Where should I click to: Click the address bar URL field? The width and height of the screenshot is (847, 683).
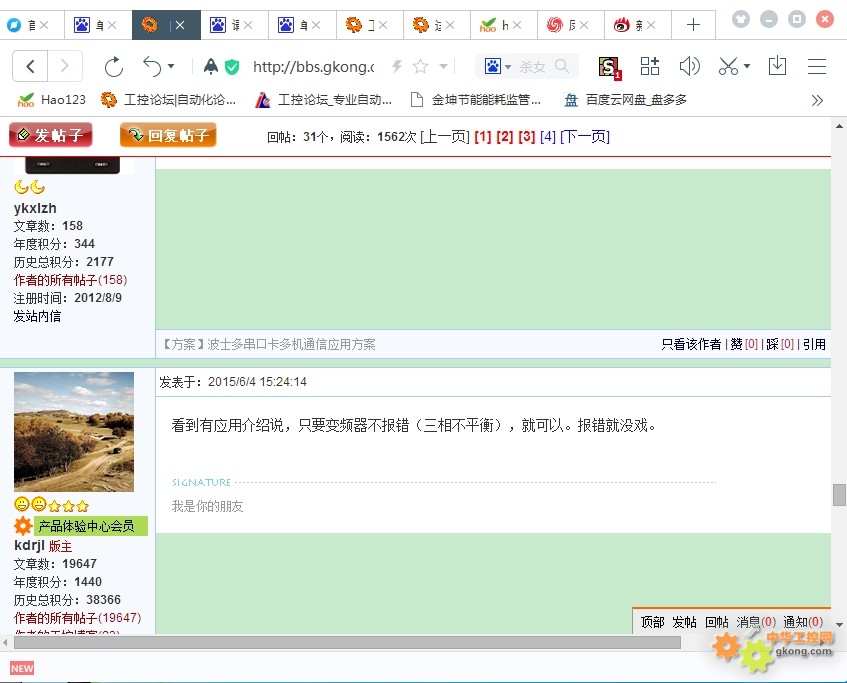click(313, 66)
